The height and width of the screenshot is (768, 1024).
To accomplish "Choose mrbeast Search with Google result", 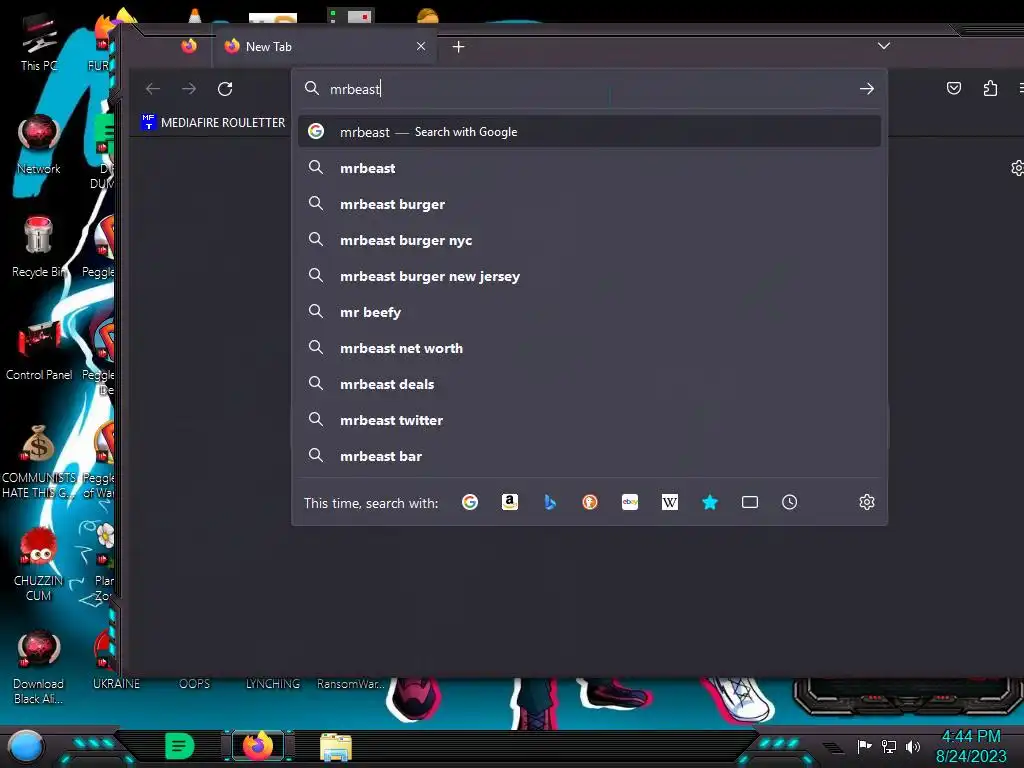I will coord(589,132).
